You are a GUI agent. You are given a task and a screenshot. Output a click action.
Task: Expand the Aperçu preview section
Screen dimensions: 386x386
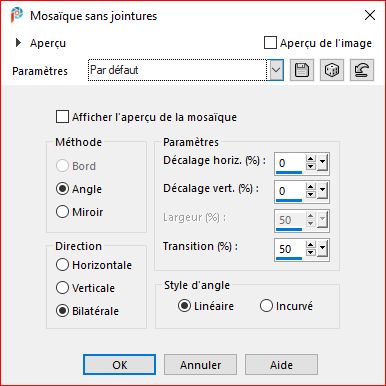[18, 43]
